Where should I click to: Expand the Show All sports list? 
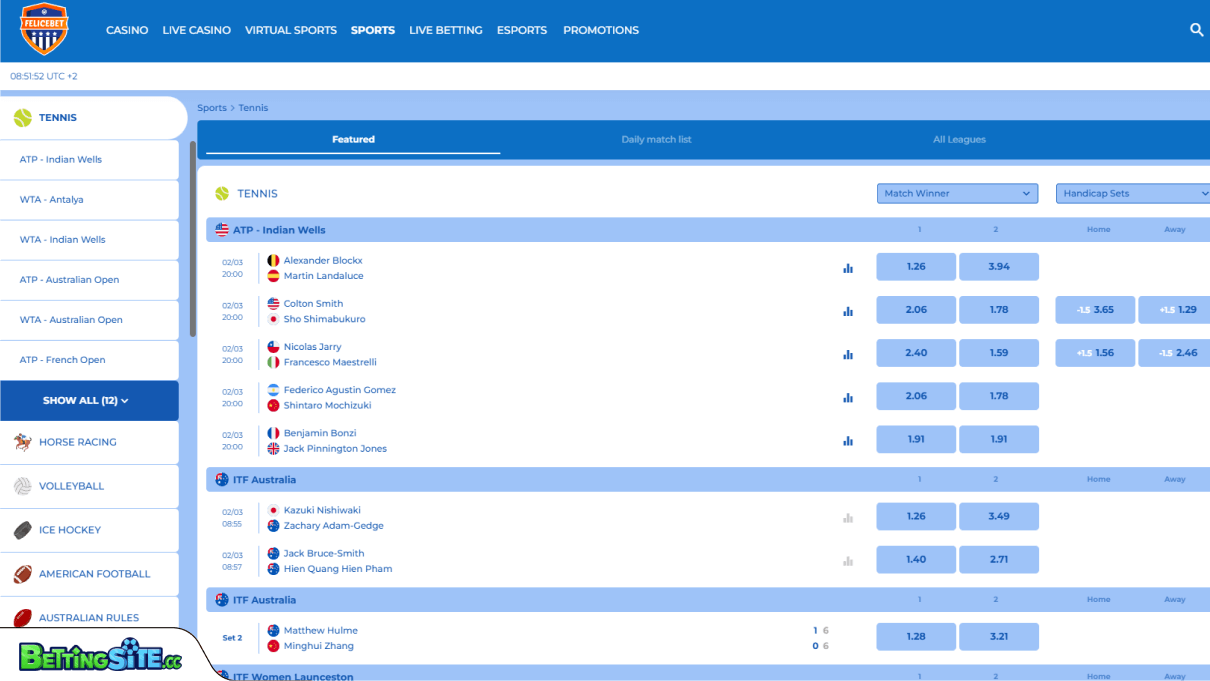pyautogui.click(x=90, y=400)
